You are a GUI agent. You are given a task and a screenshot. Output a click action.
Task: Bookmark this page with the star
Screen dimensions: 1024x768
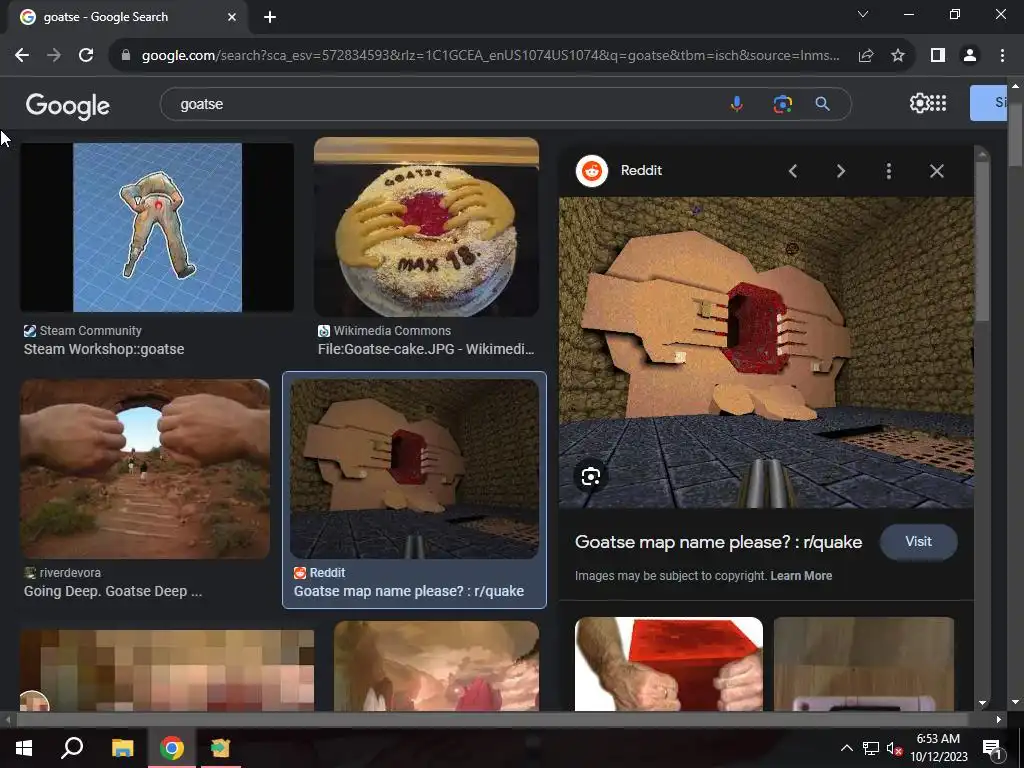pyautogui.click(x=898, y=56)
